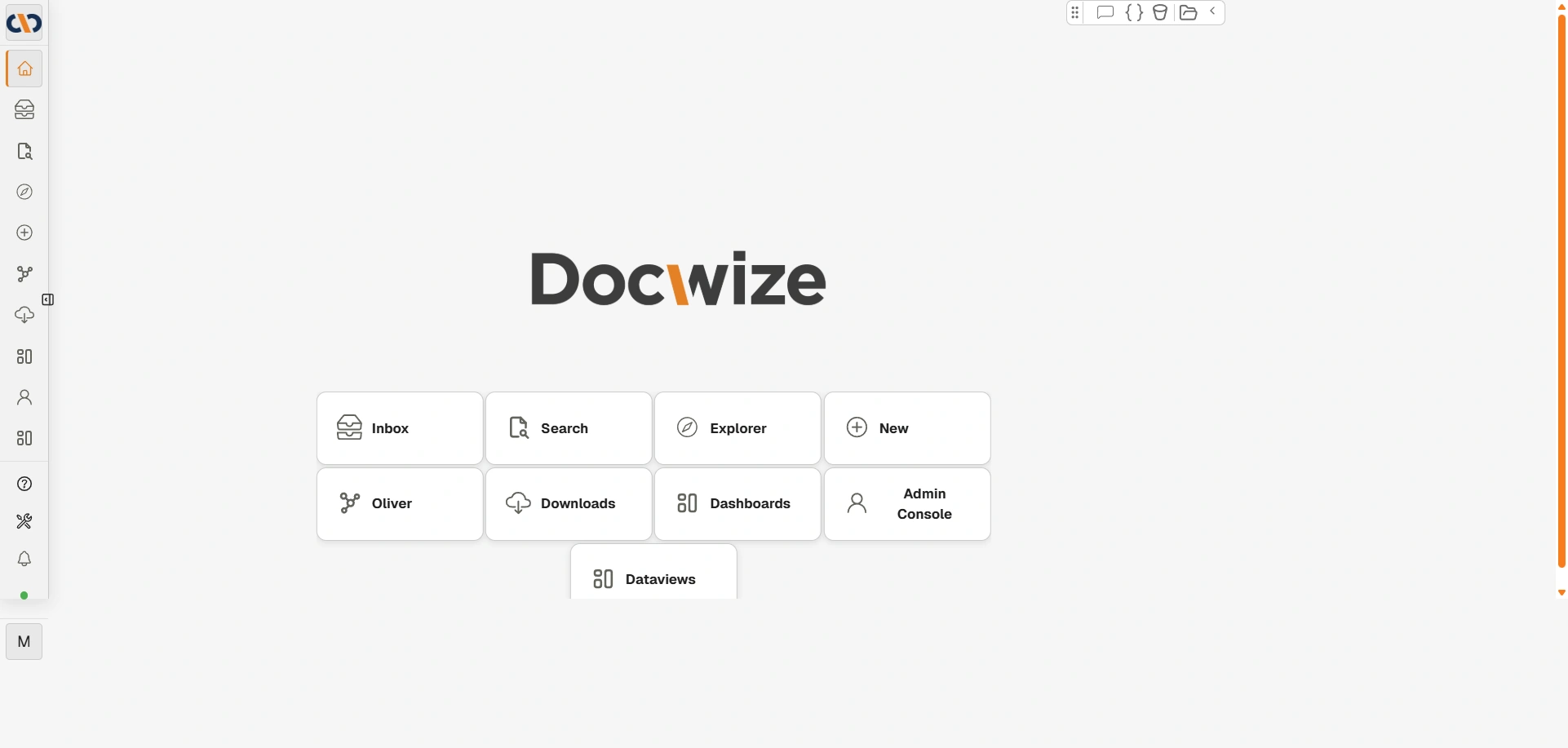Viewport: 1568px width, 748px height.
Task: Open Dataviews icon in sidebar
Action: coord(24,438)
